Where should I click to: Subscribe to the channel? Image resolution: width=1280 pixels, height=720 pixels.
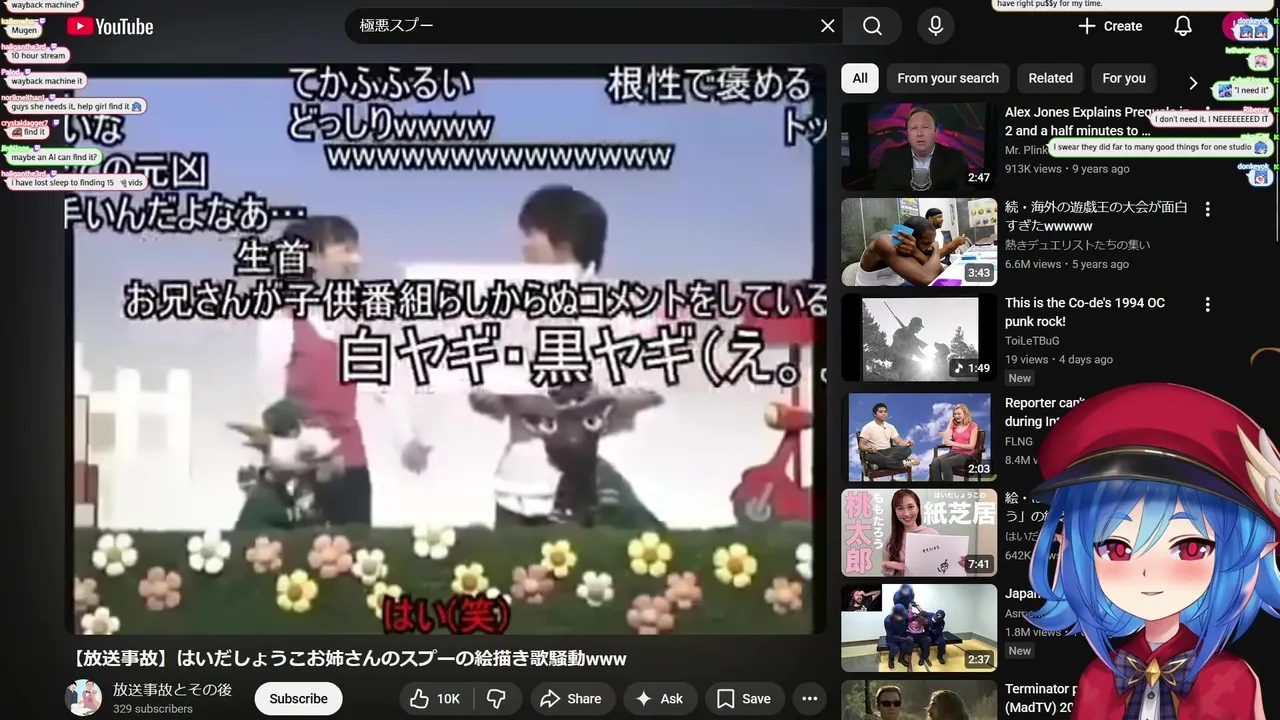(x=298, y=699)
